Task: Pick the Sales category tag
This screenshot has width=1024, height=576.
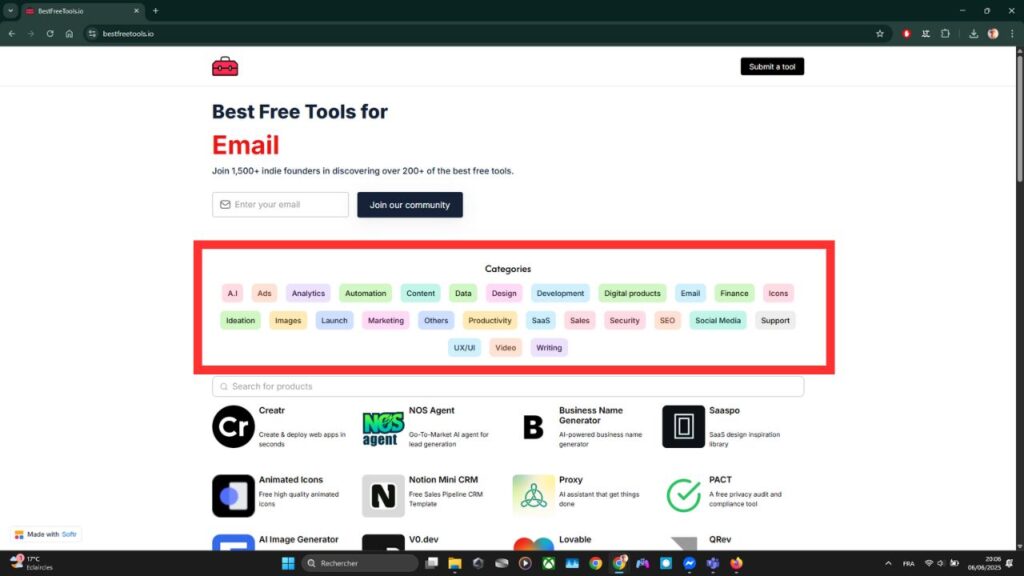Action: pos(579,321)
